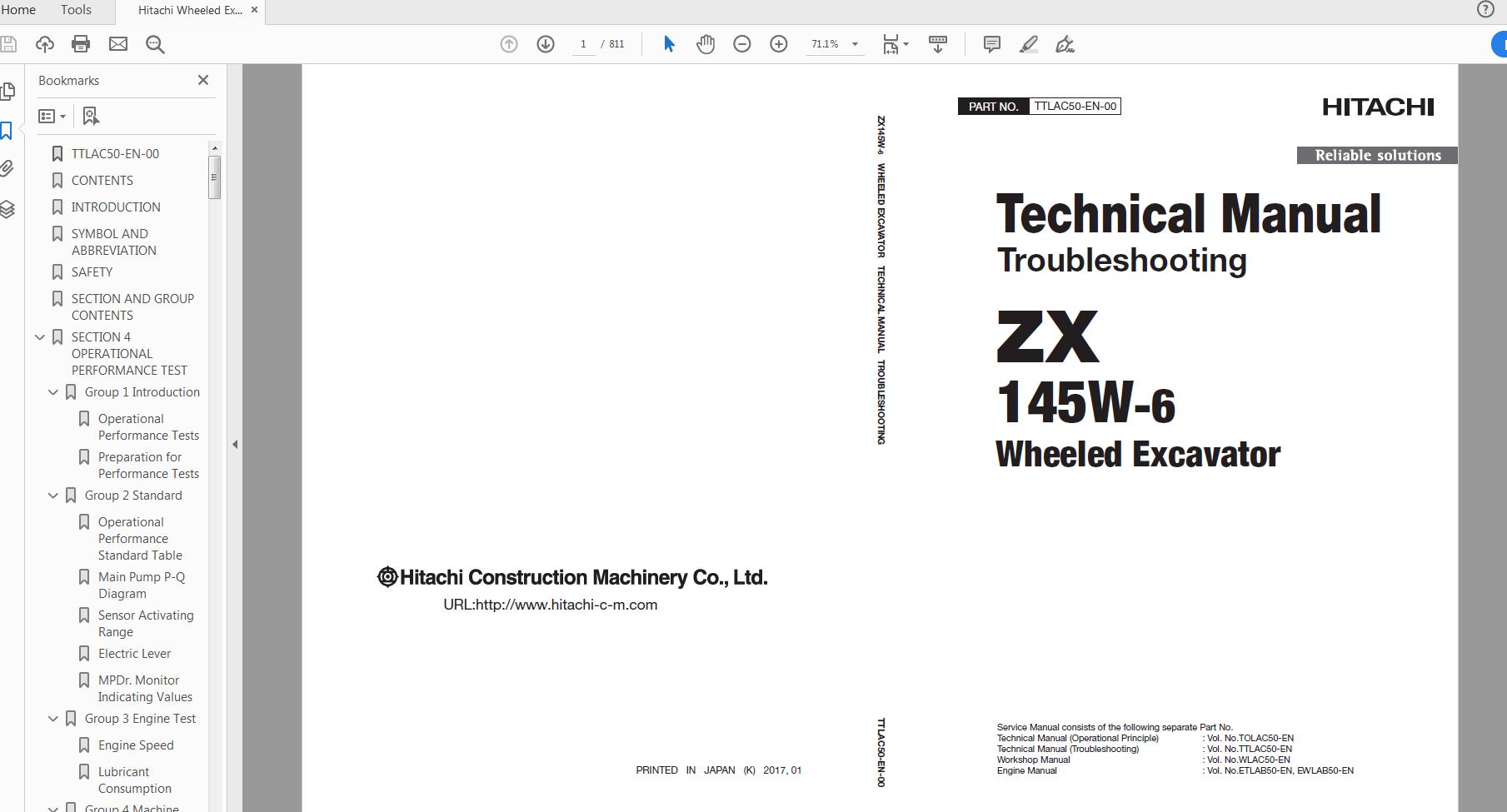Viewport: 1507px width, 812px height.
Task: Select the highlight text pen tool
Action: 1029,44
